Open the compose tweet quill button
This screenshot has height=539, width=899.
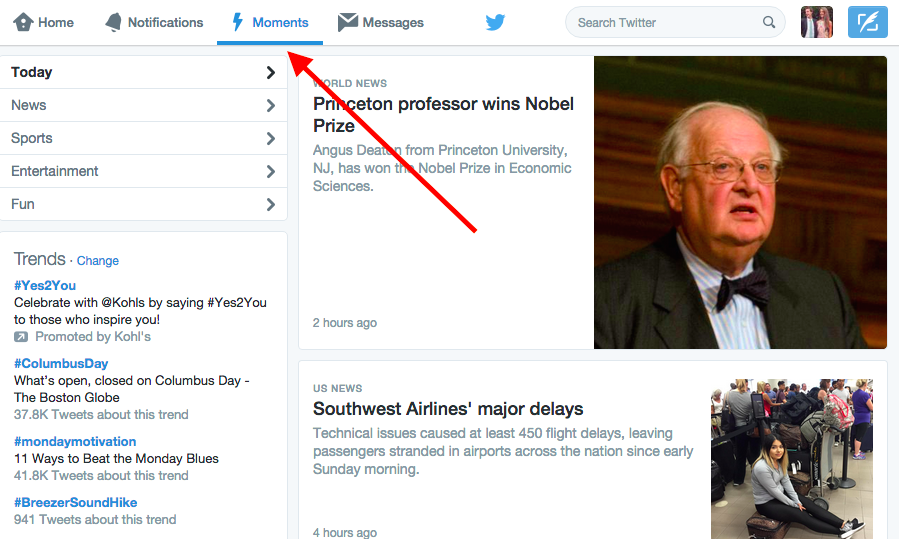[867, 22]
